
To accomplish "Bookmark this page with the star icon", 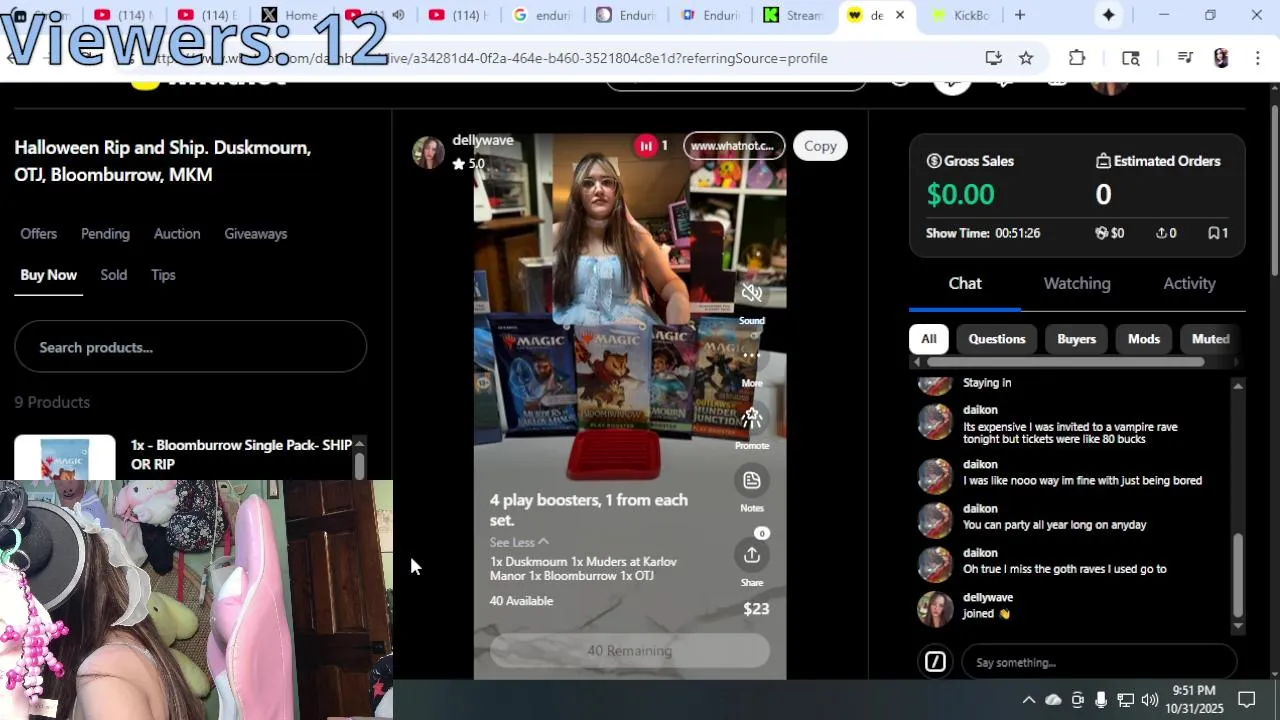I will point(1026,58).
